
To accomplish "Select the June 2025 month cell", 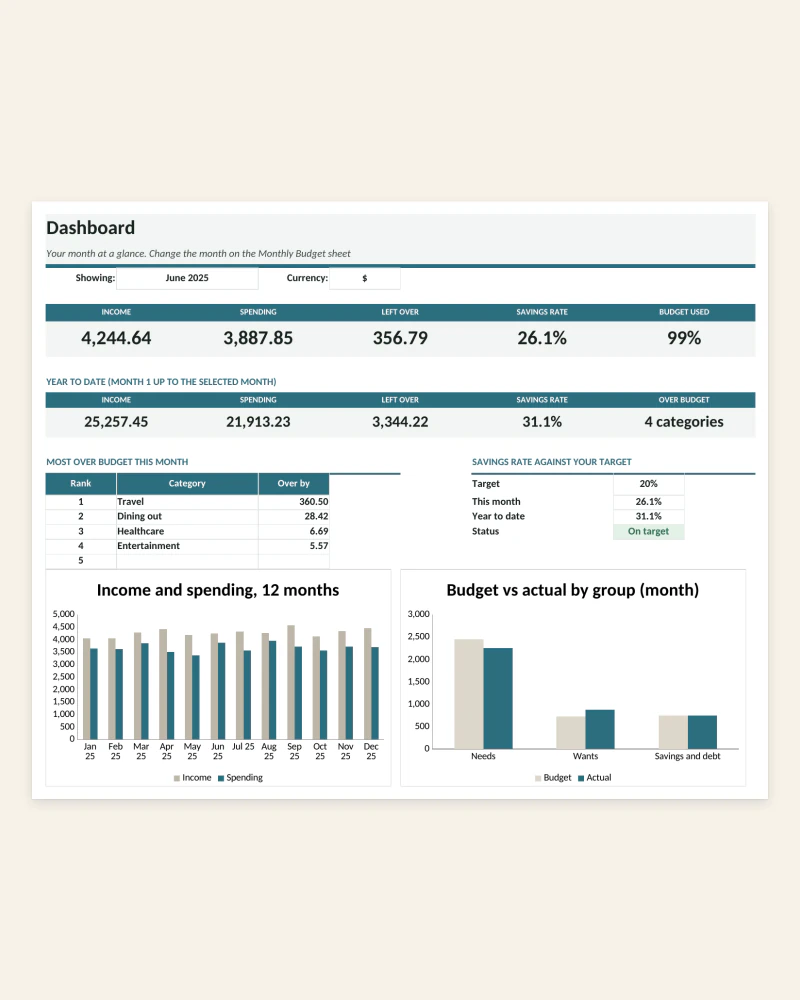I will (187, 278).
